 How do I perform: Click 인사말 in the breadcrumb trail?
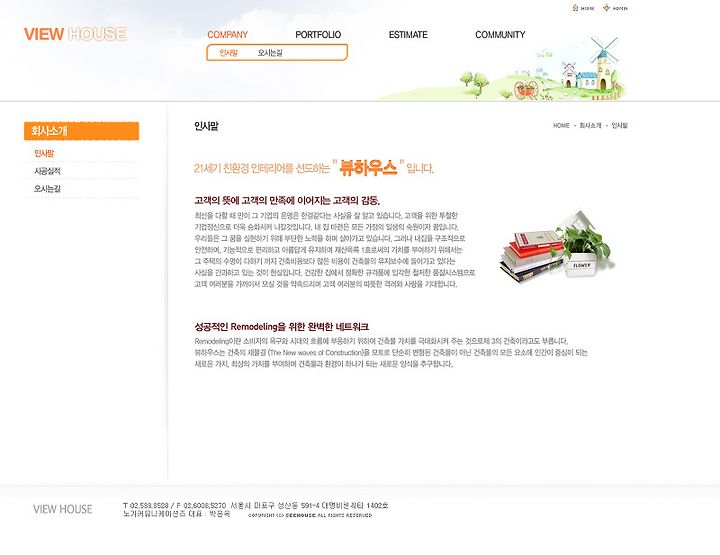pyautogui.click(x=619, y=125)
